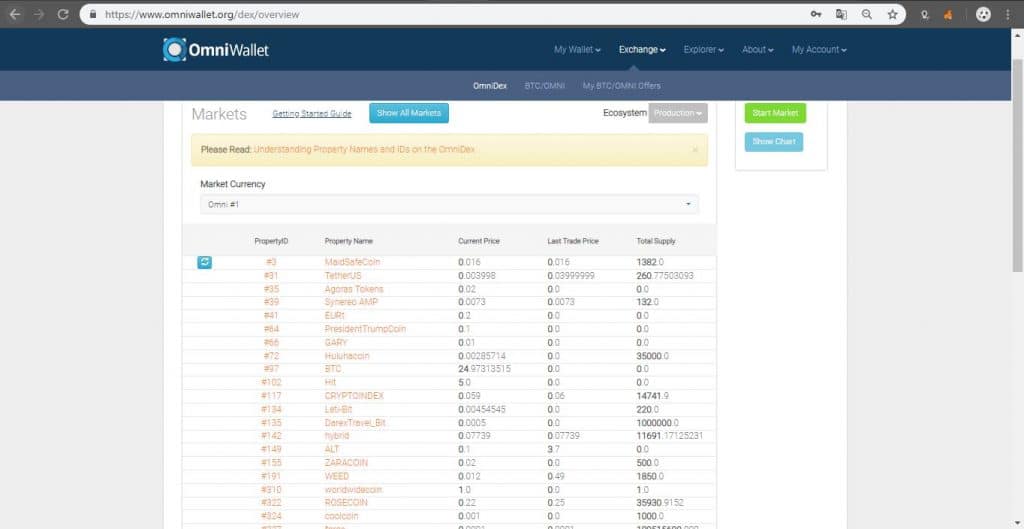Open Market Currency Omni #1 selector
This screenshot has width=1024, height=529.
click(449, 204)
